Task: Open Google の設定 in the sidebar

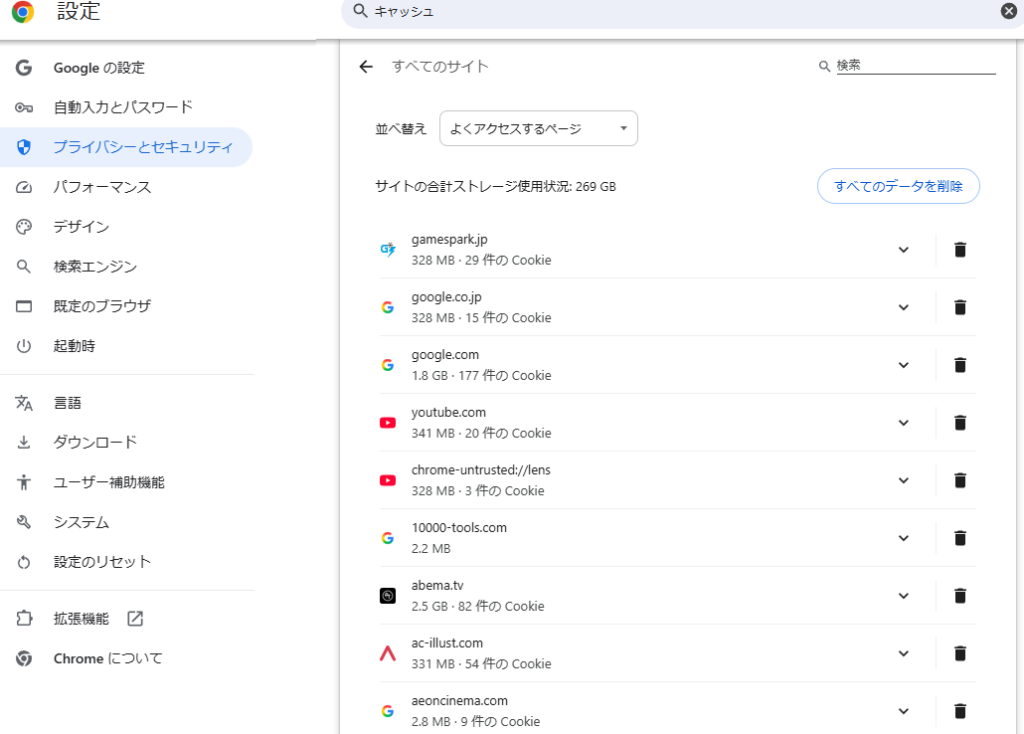Action: 126,68
